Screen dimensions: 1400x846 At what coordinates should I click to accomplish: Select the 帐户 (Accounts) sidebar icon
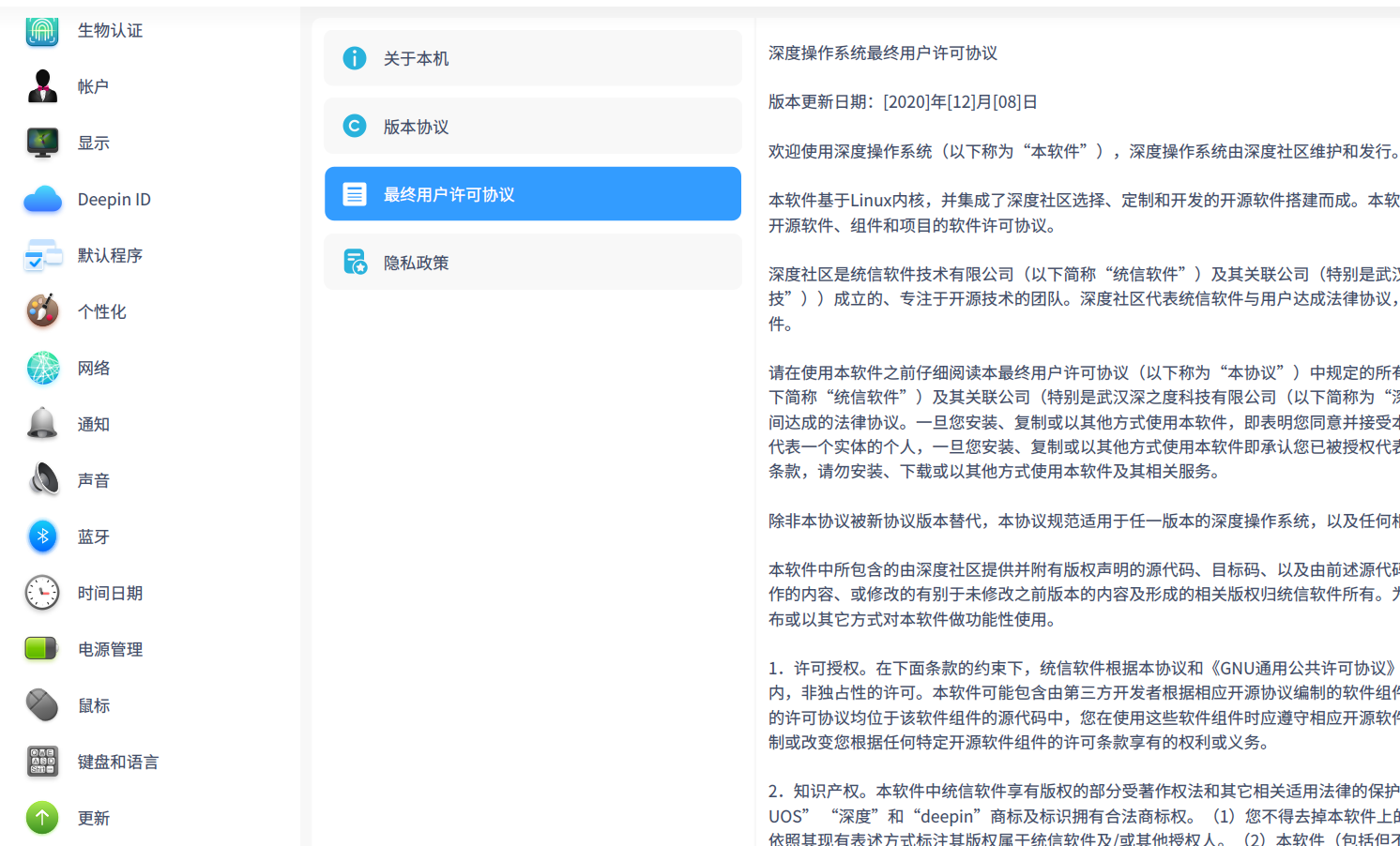coord(42,85)
